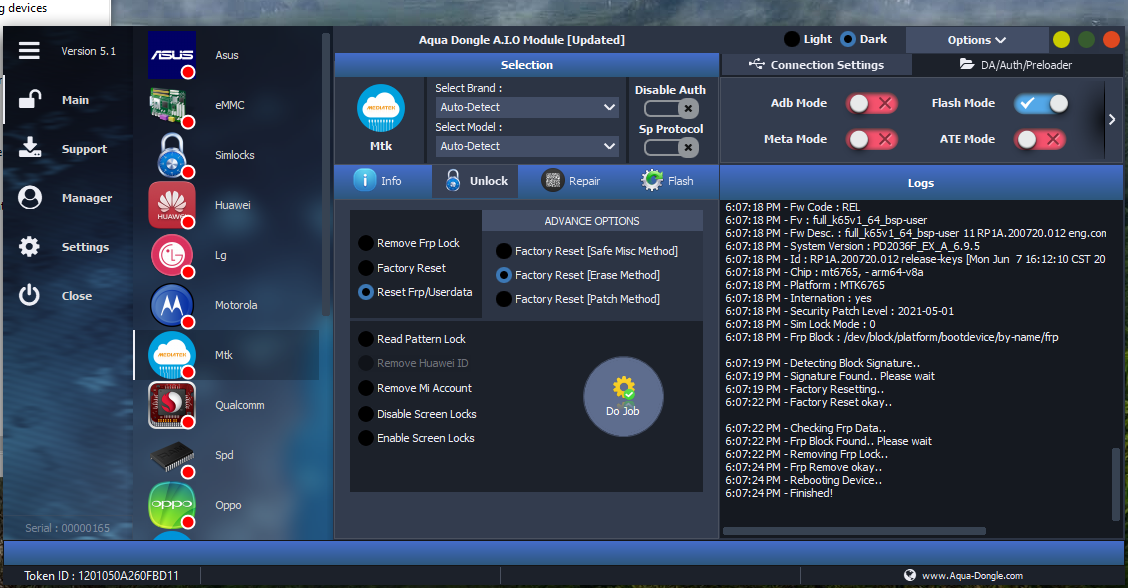Click the Serial : 00000165 text
Image resolution: width=1128 pixels, height=588 pixels.
[x=68, y=528]
